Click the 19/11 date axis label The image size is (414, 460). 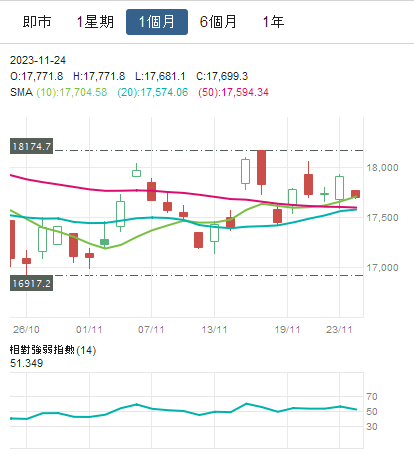click(x=287, y=330)
